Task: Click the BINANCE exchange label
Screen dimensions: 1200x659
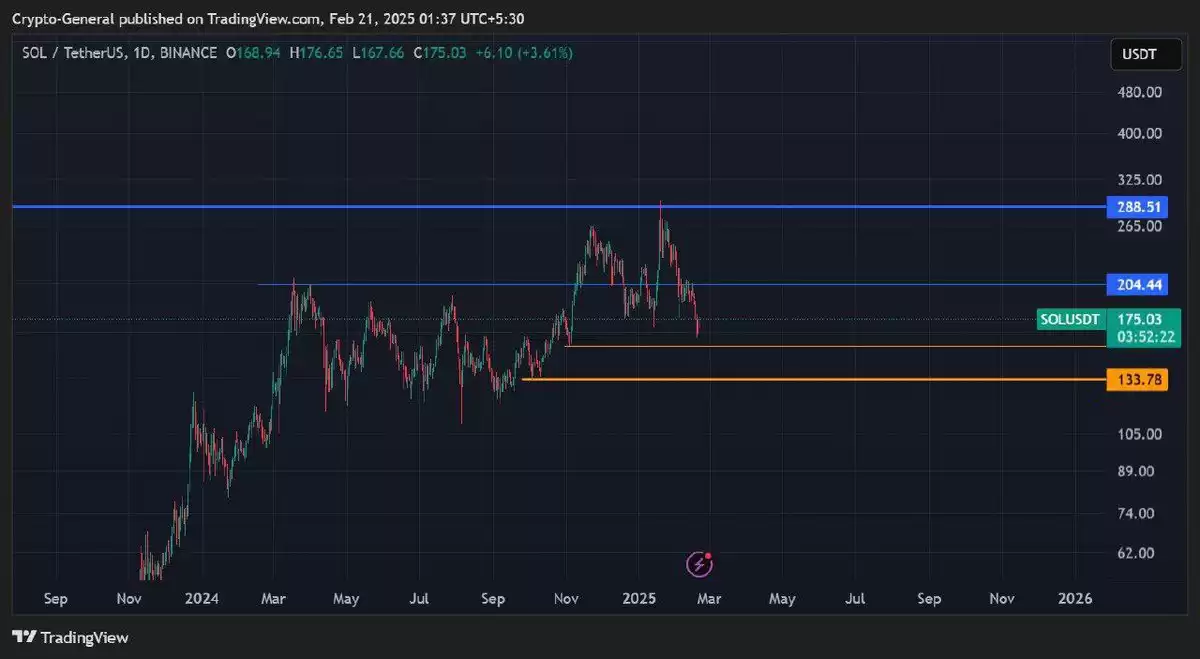Action: (x=188, y=53)
